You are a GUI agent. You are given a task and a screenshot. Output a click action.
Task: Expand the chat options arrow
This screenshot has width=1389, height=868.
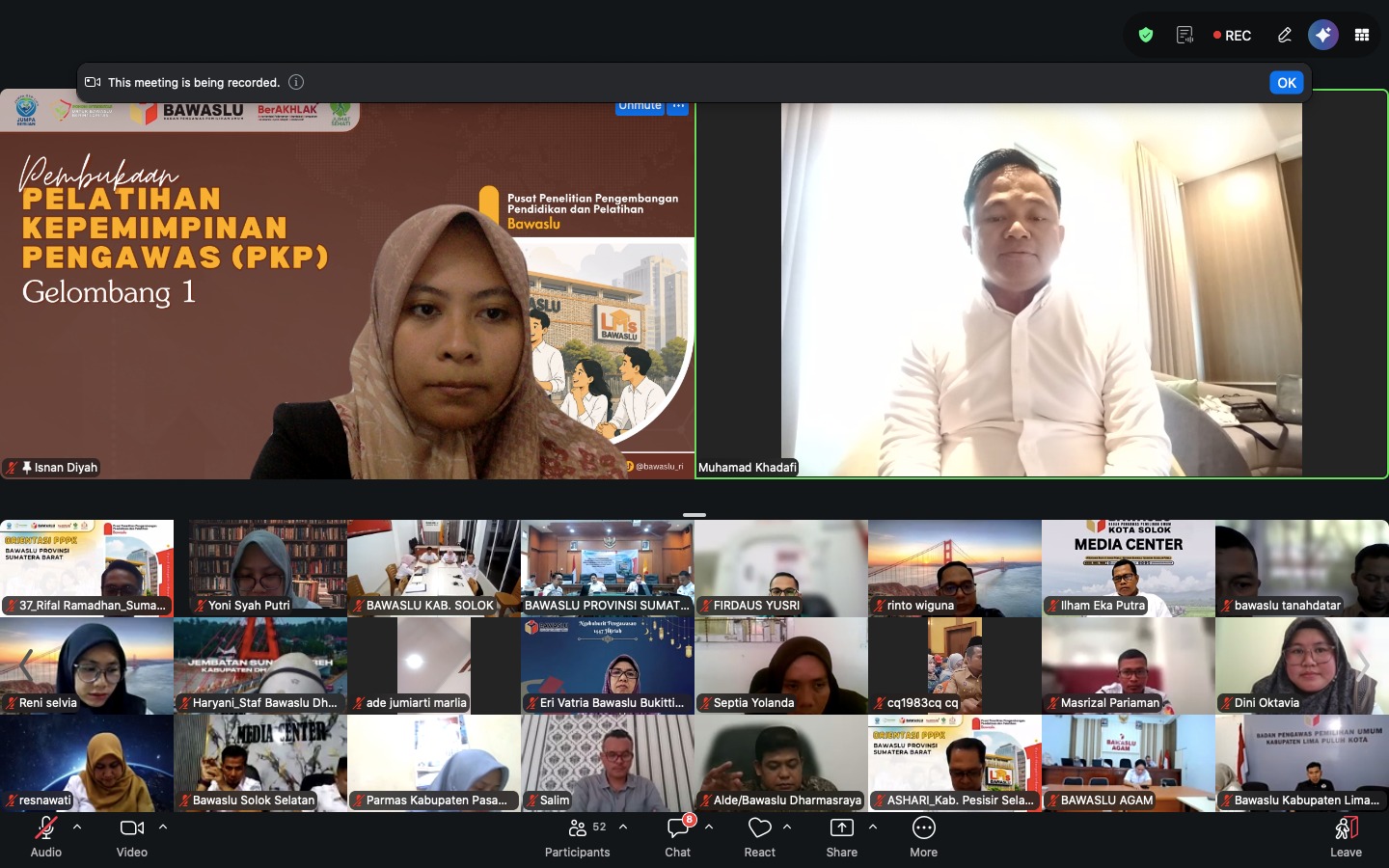click(709, 827)
